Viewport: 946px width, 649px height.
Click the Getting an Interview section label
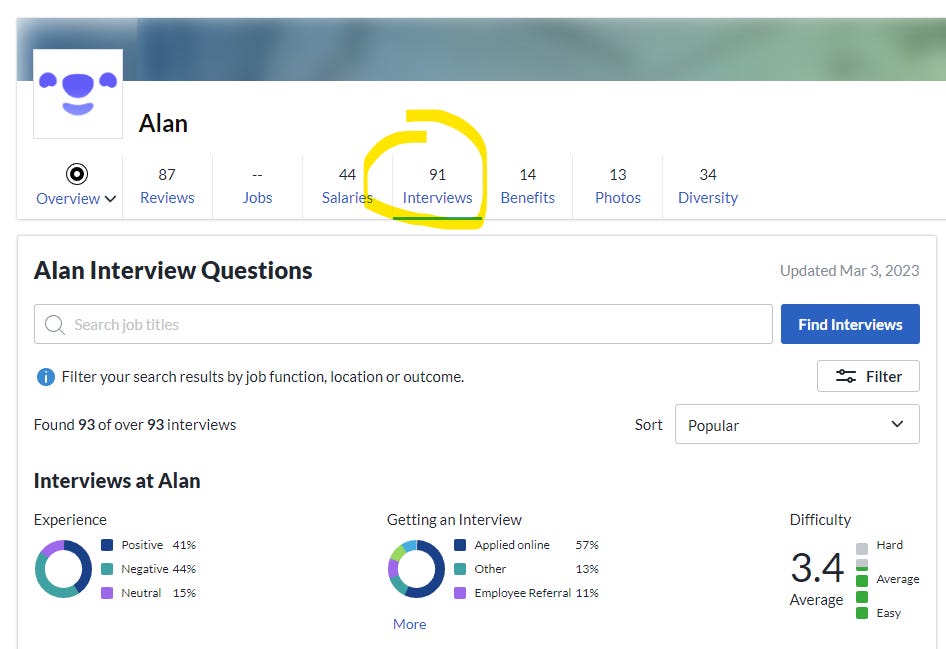454,520
